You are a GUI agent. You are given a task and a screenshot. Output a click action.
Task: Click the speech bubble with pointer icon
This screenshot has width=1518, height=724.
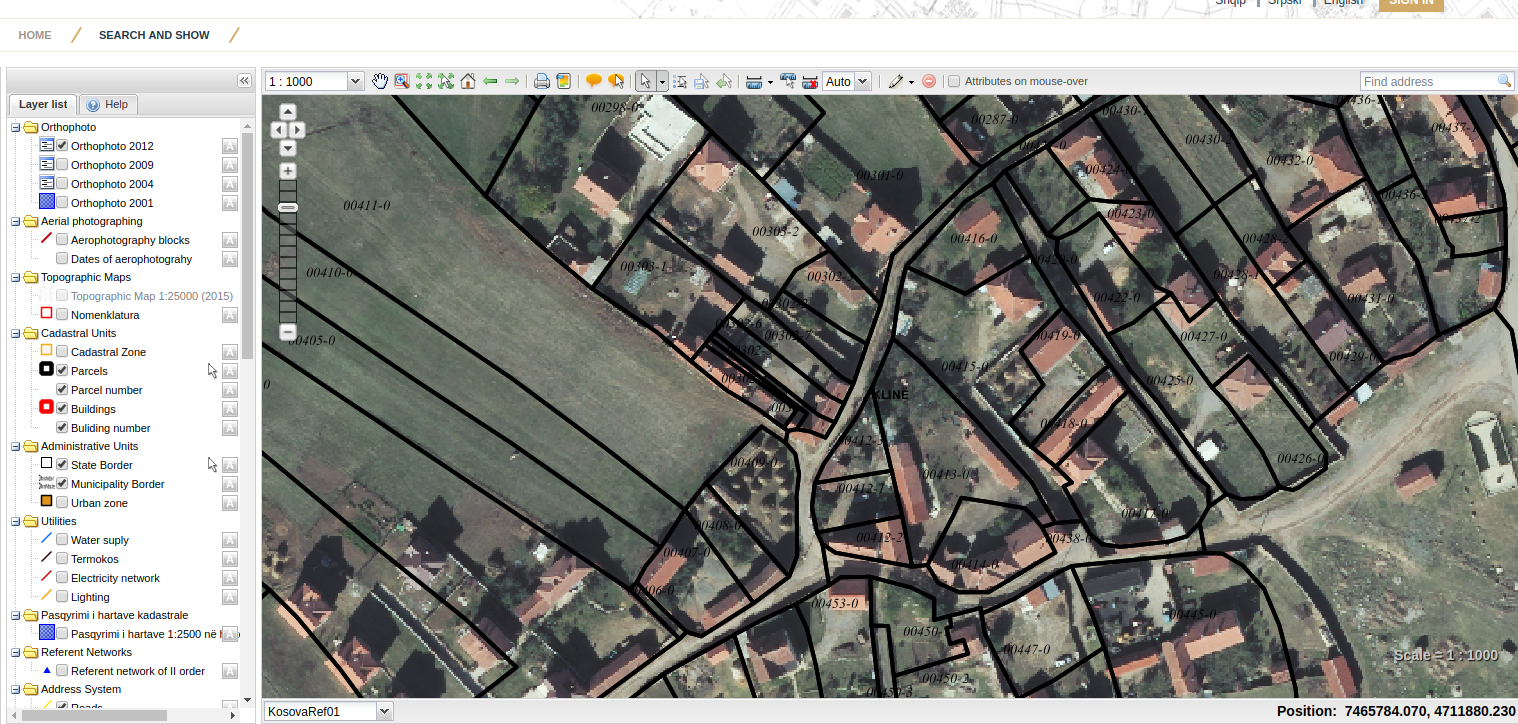coord(616,81)
